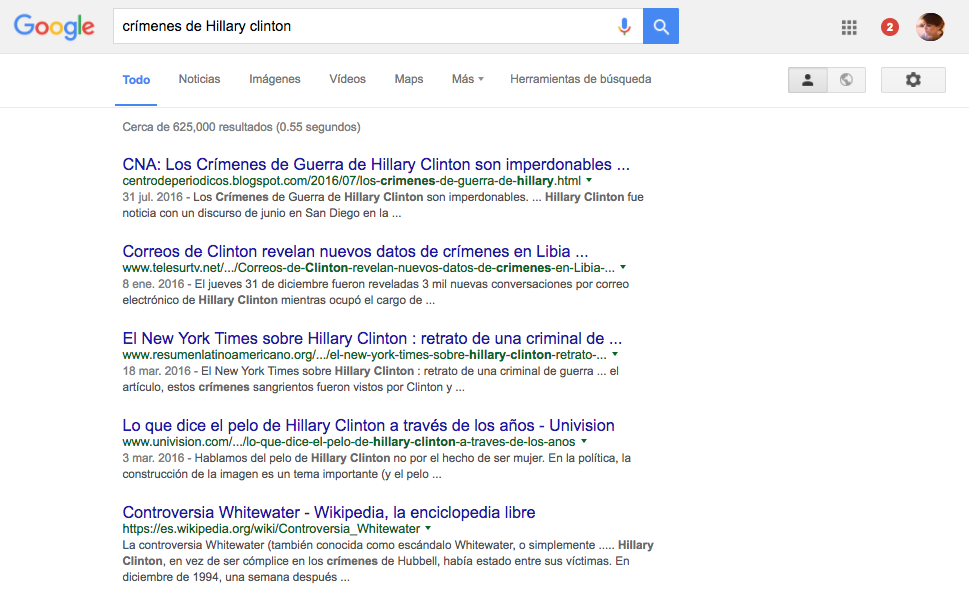Viewport: 969px width, 589px height.
Task: Open Herramientas de búsqueda
Action: pyautogui.click(x=580, y=79)
